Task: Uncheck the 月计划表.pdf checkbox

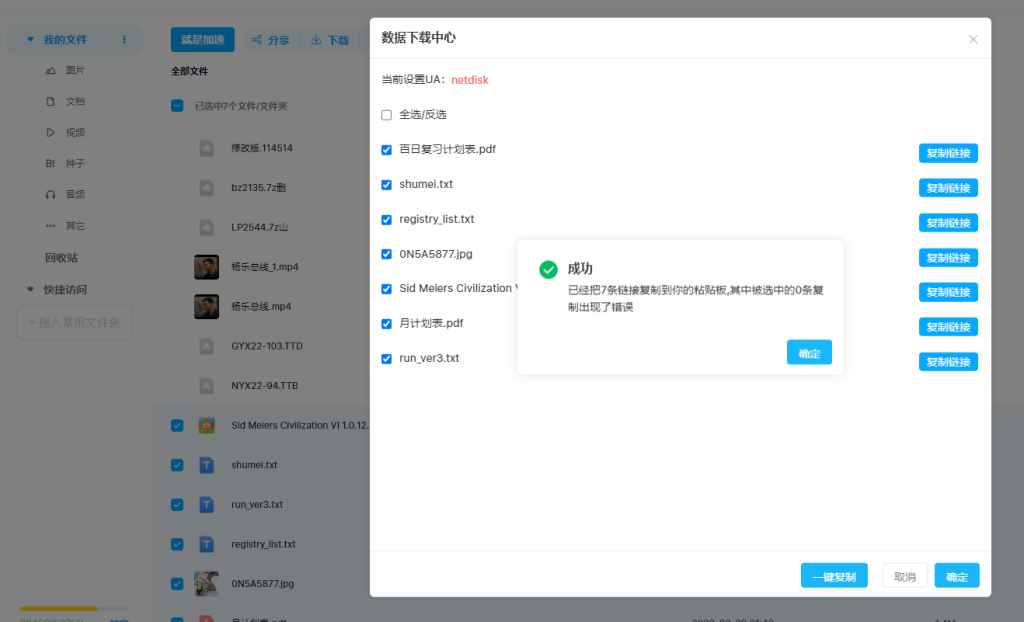Action: pyautogui.click(x=387, y=324)
